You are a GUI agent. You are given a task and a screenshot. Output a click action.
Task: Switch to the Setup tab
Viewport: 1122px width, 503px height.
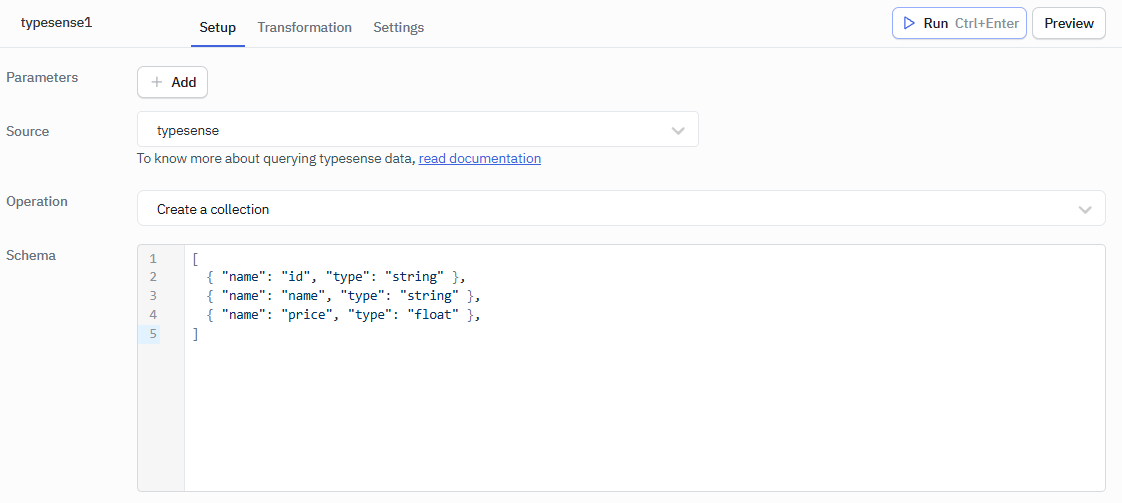[217, 27]
